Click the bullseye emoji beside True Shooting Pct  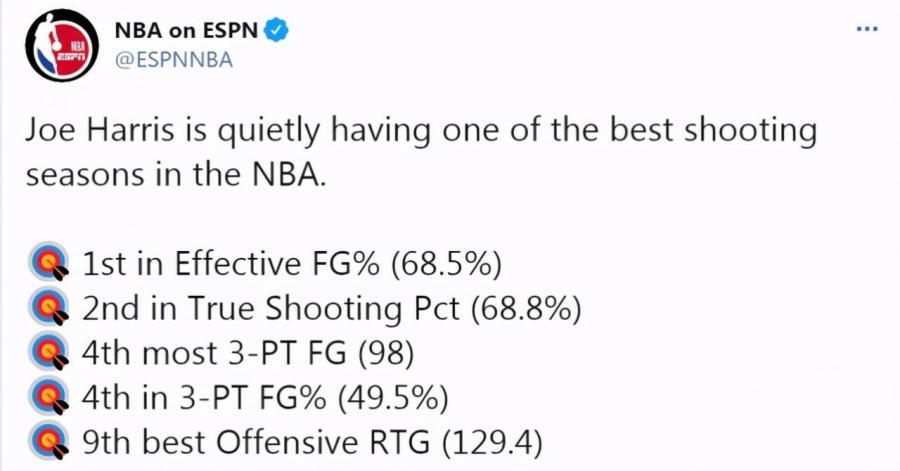[49, 307]
